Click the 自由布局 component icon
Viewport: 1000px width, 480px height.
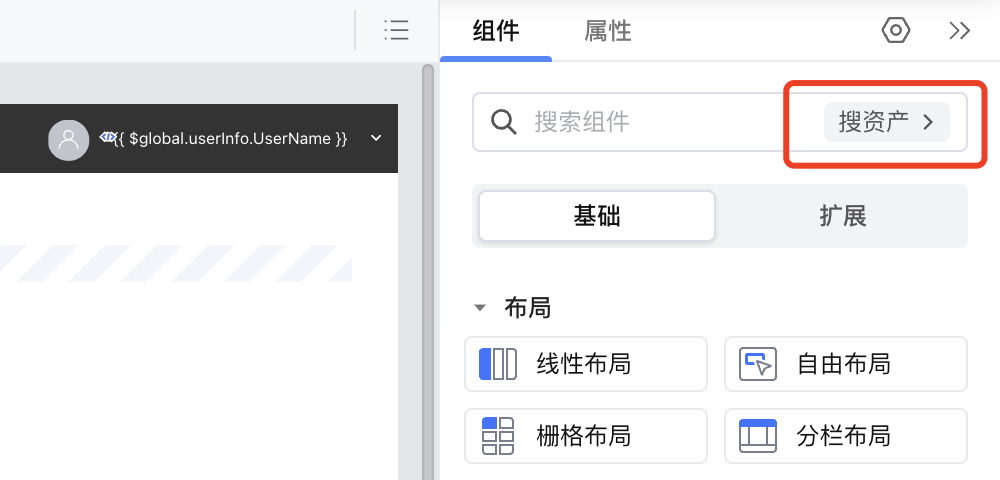coord(758,364)
